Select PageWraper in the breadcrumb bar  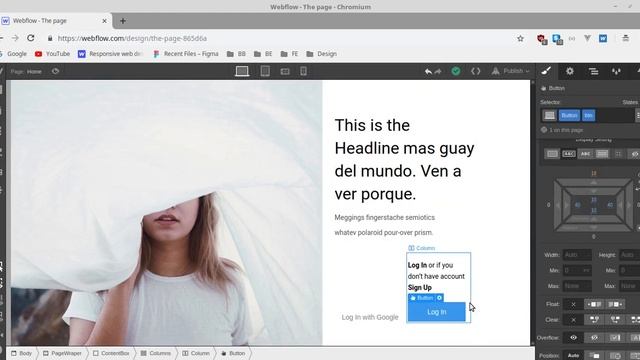point(62,353)
